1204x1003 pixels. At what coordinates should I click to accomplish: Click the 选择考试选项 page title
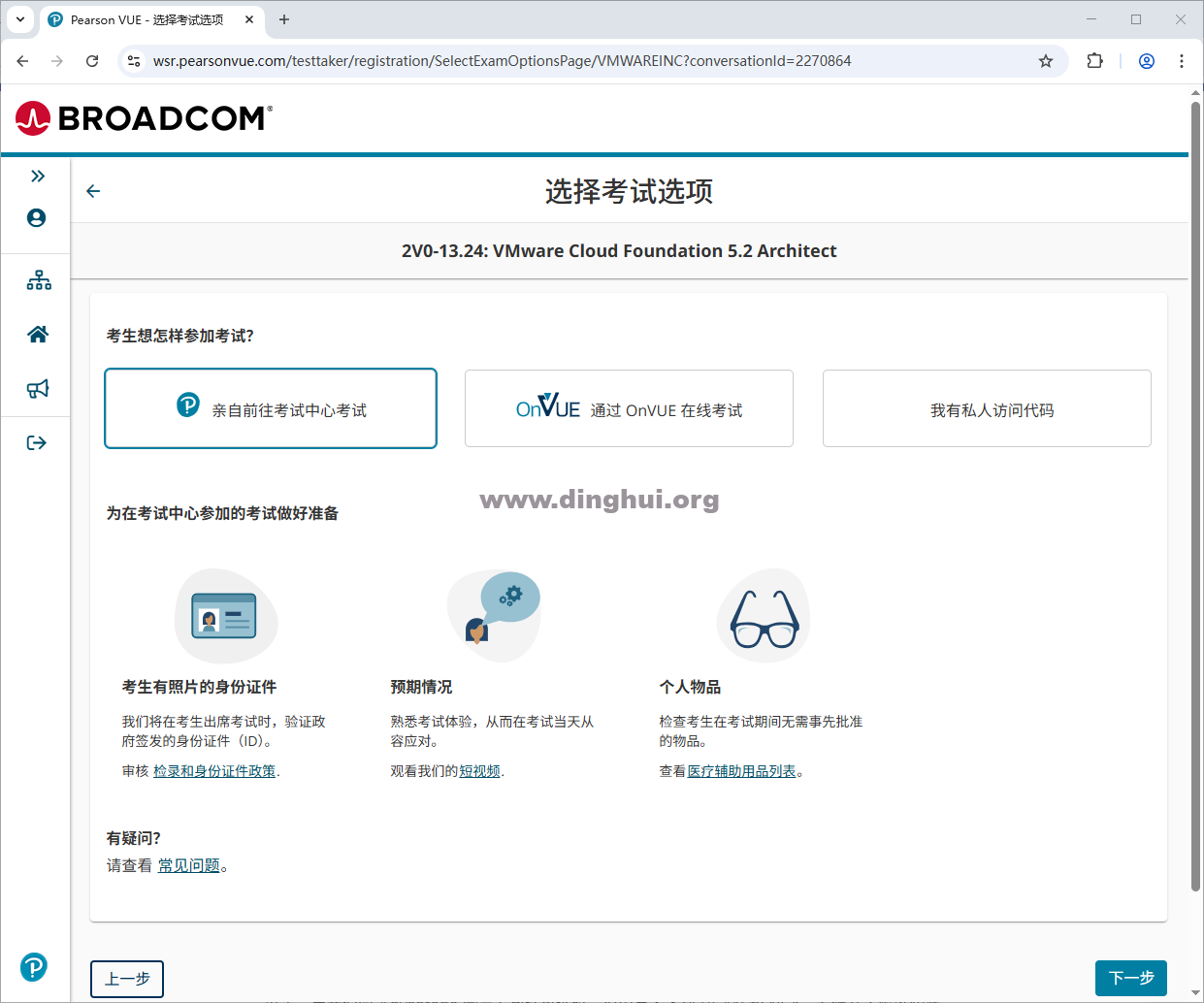pyautogui.click(x=629, y=191)
